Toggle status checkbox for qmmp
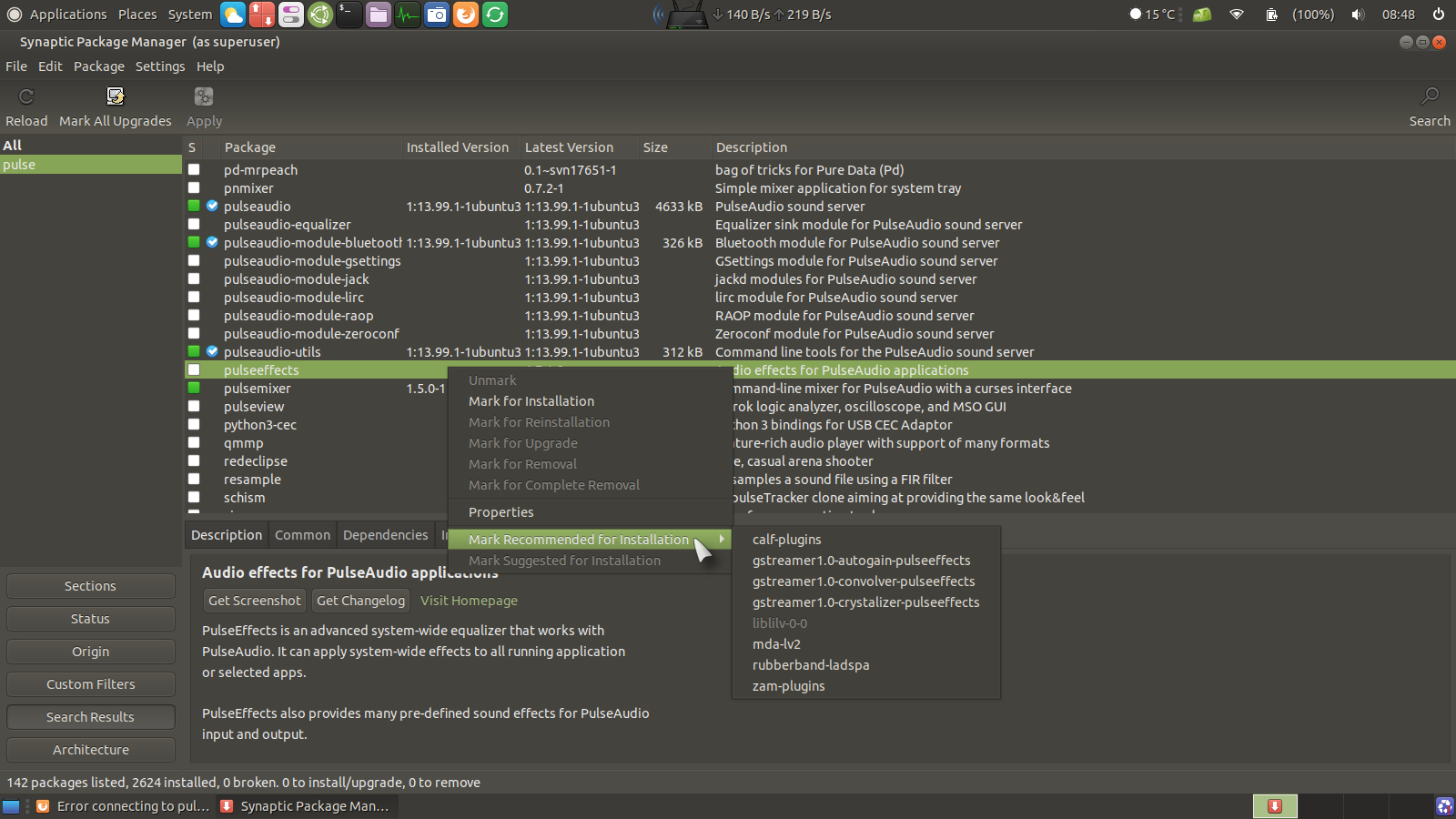 (194, 442)
